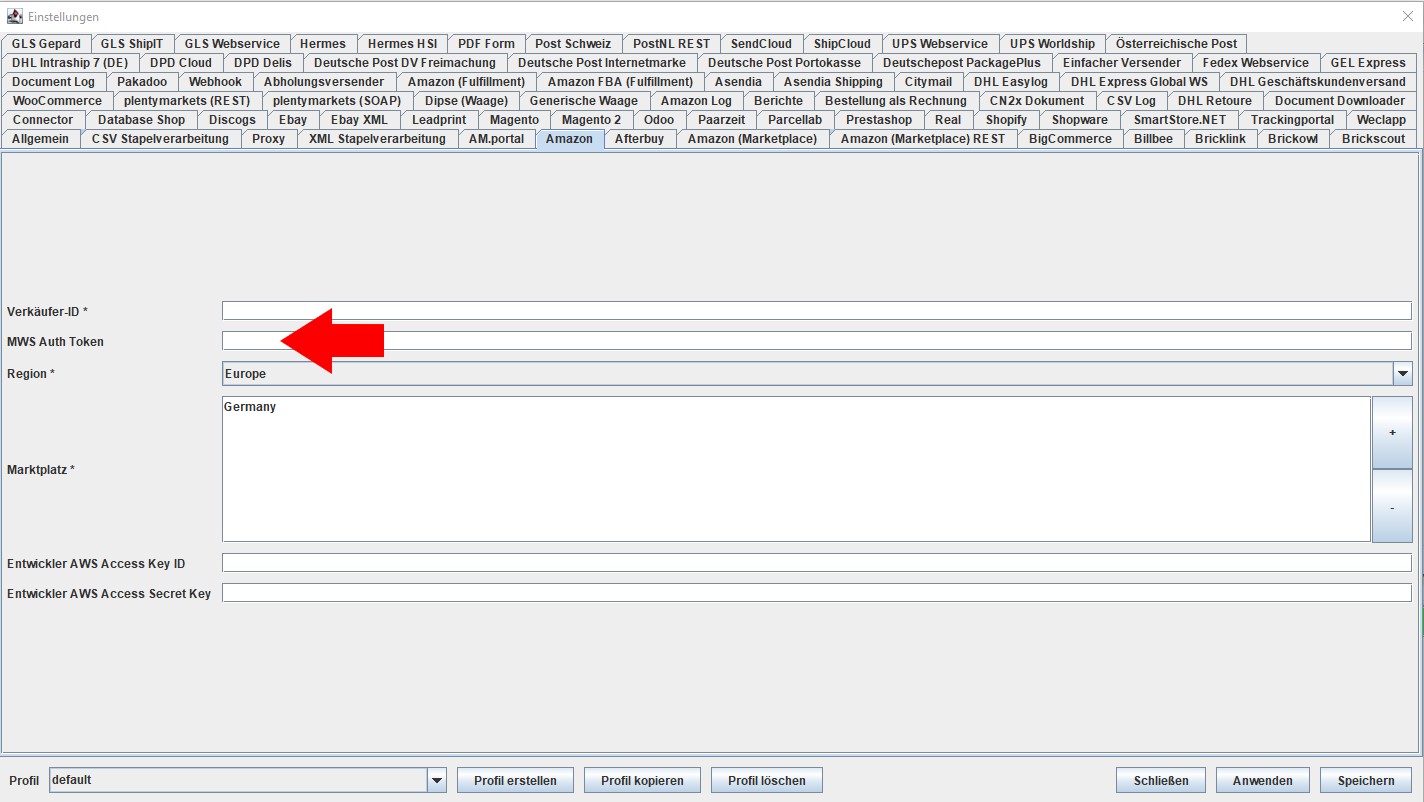1424x802 pixels.
Task: Open the UPS Worldship tab
Action: tap(1052, 43)
